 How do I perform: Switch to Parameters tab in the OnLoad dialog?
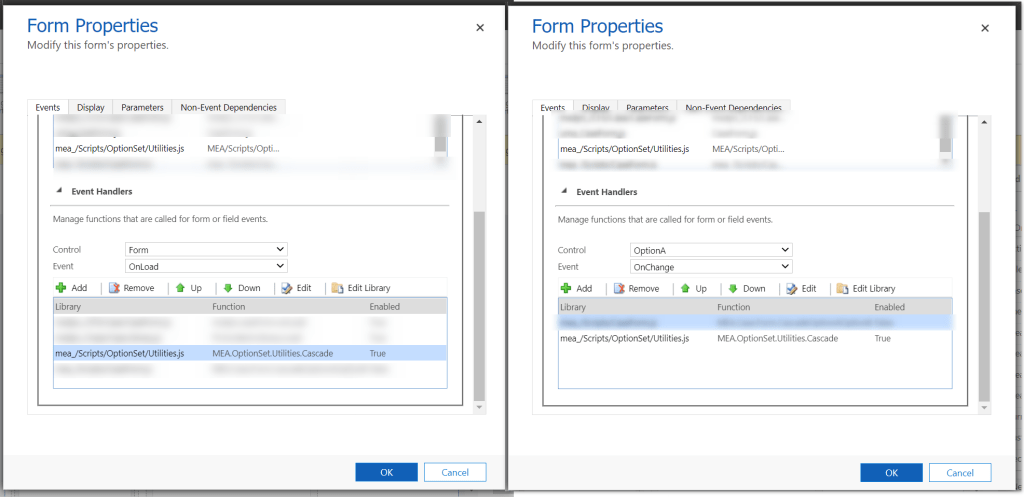(142, 107)
